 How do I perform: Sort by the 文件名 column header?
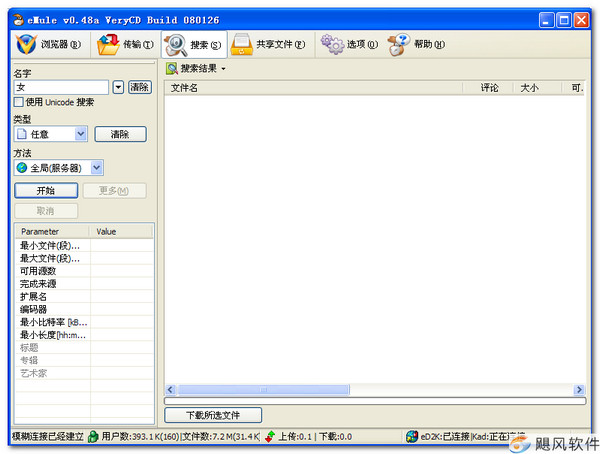click(x=314, y=88)
